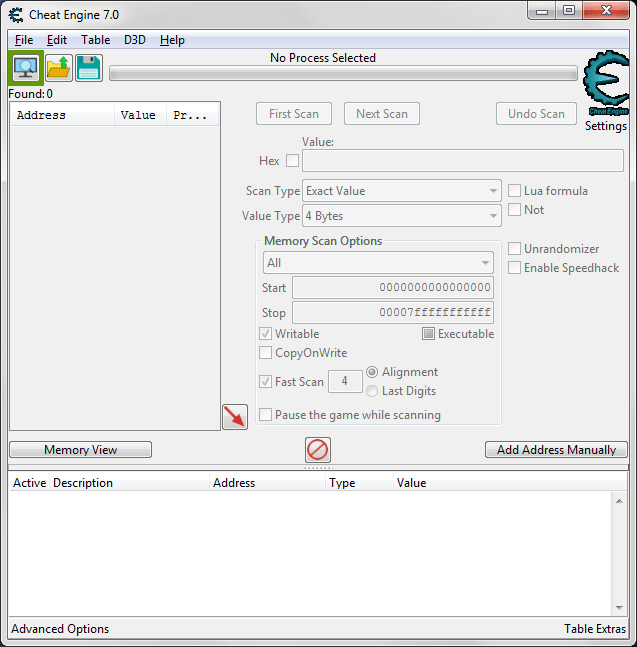Click Value column header in address table
The image size is (637, 647).
click(510, 483)
